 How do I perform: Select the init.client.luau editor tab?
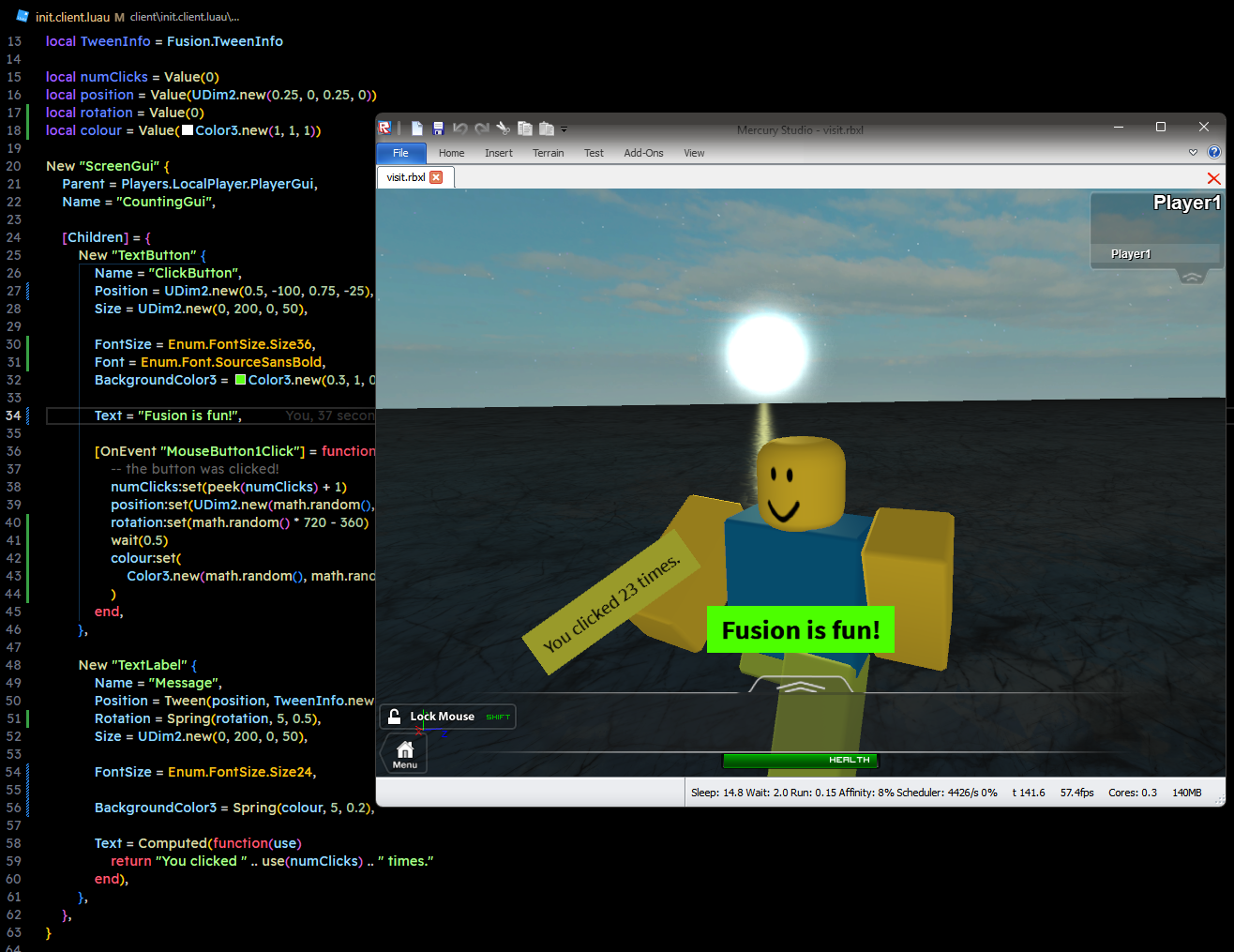coord(72,17)
